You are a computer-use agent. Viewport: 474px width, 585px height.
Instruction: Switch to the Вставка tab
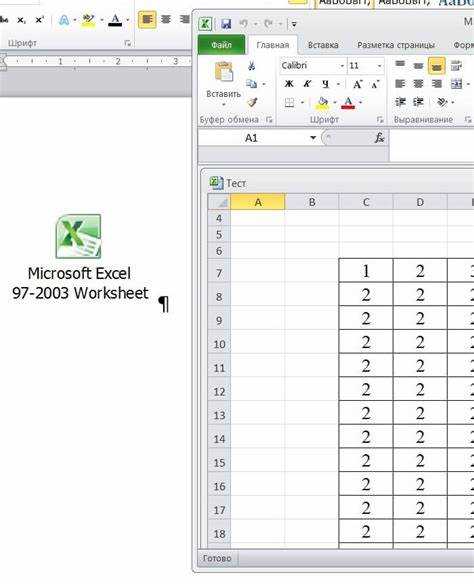[323, 45]
